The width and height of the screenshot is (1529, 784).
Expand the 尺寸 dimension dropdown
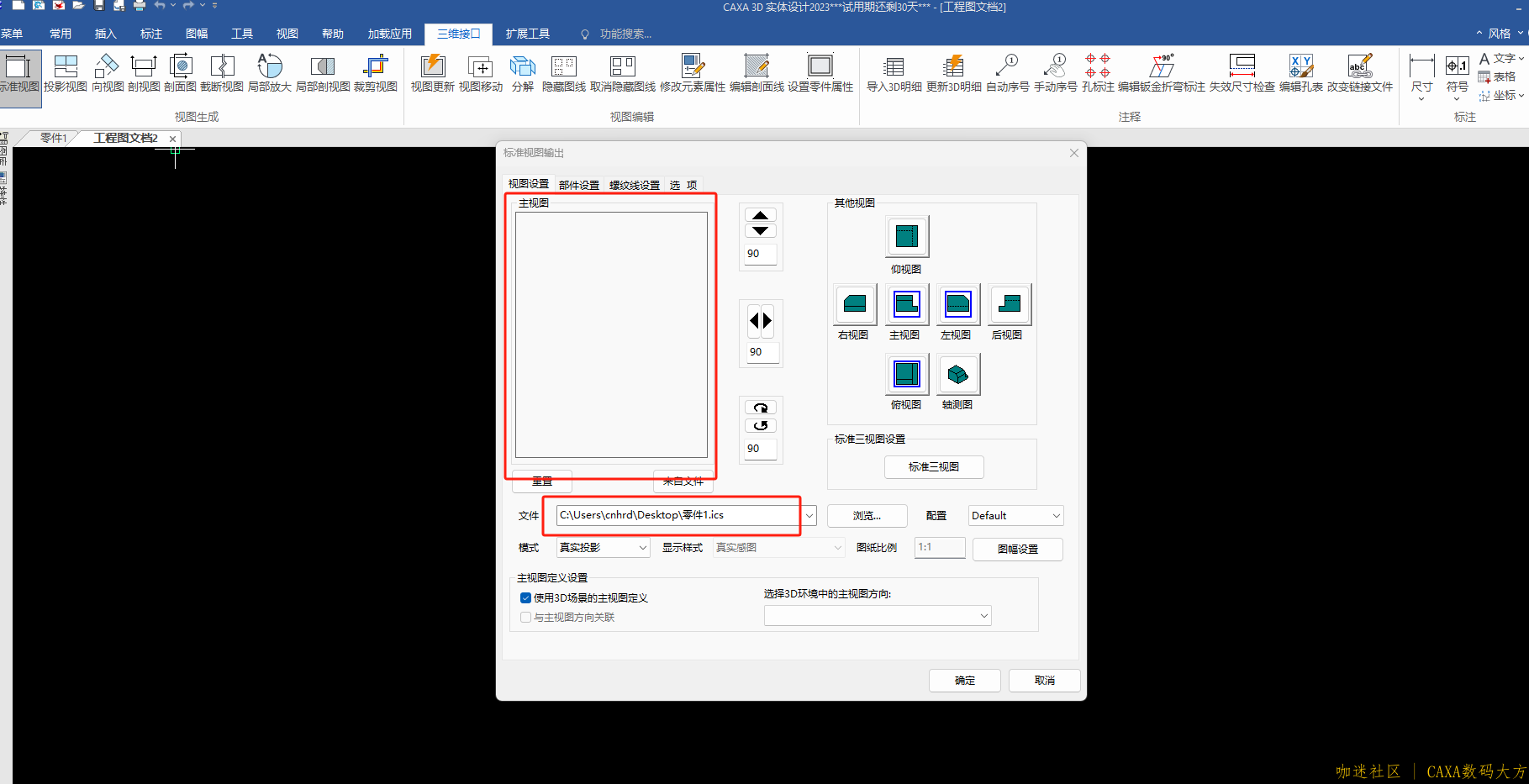point(1421,99)
